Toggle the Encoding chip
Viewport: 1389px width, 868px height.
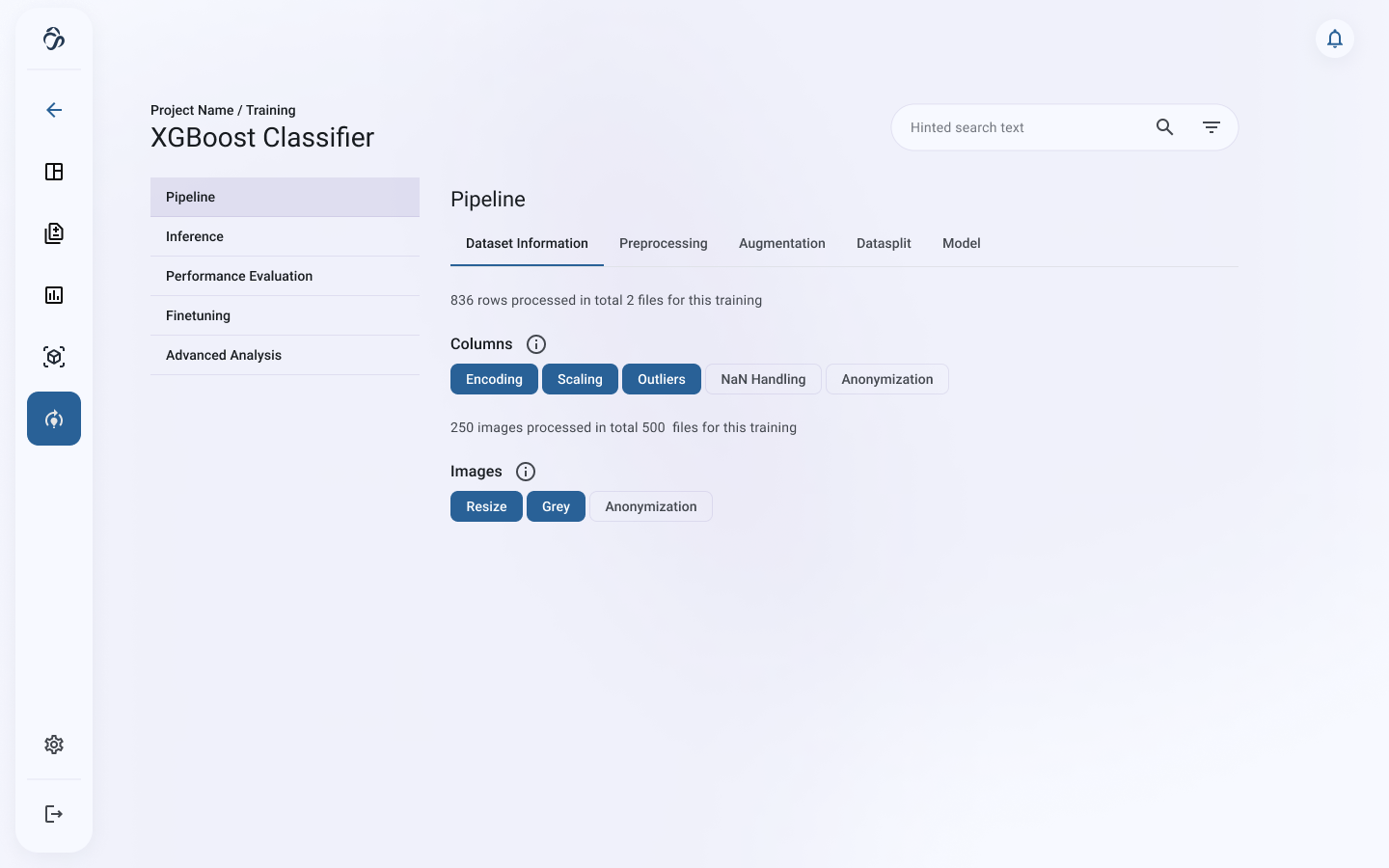[494, 379]
